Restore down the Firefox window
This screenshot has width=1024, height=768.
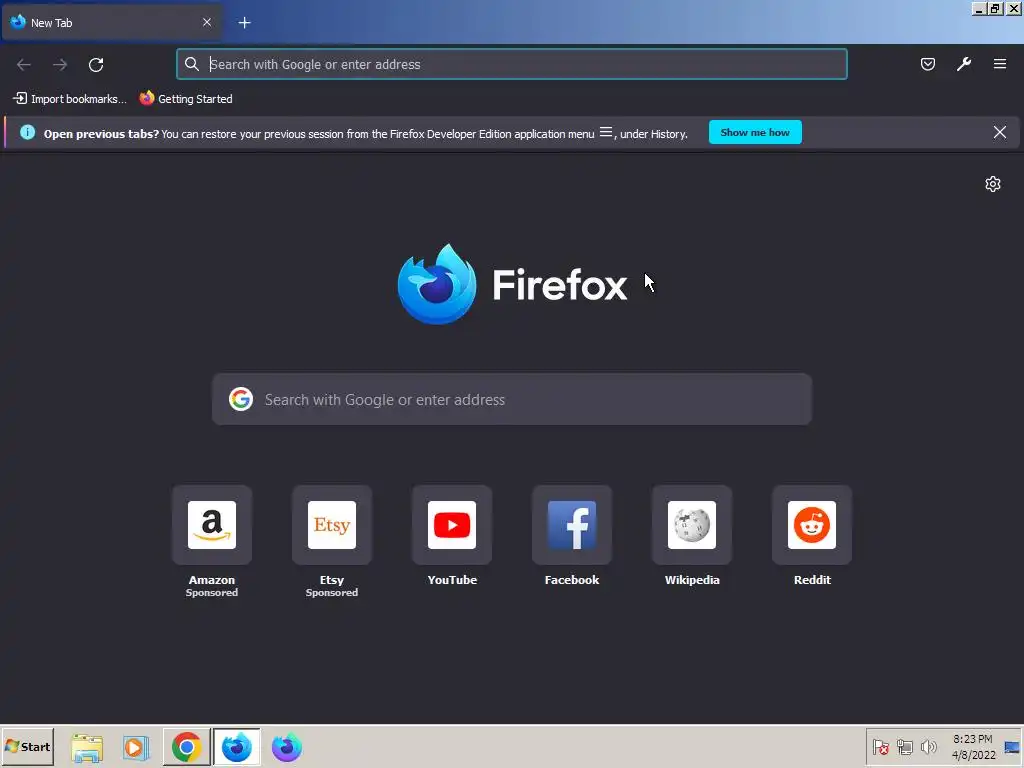[x=995, y=9]
